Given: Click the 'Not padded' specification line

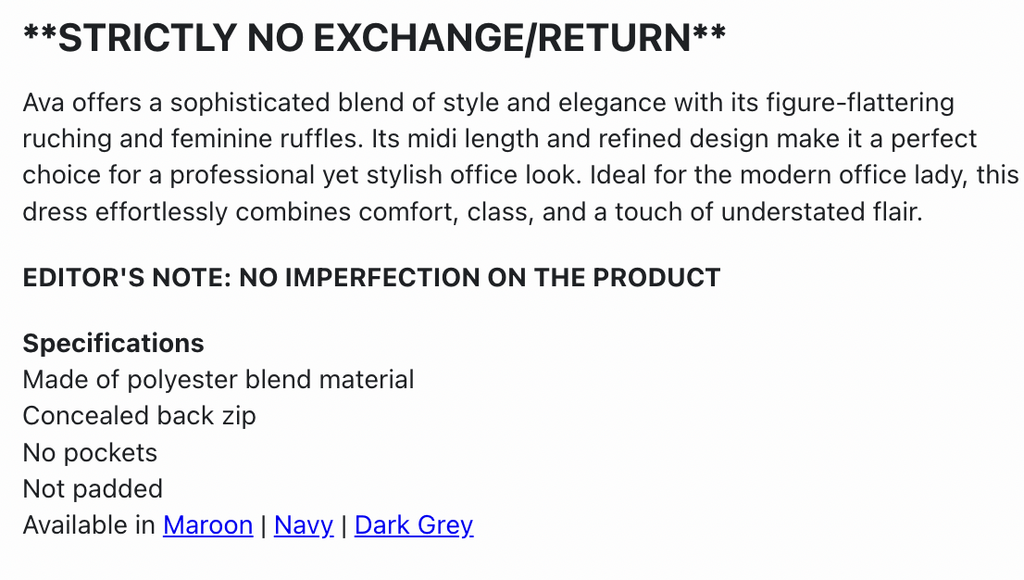Looking at the screenshot, I should 92,489.
